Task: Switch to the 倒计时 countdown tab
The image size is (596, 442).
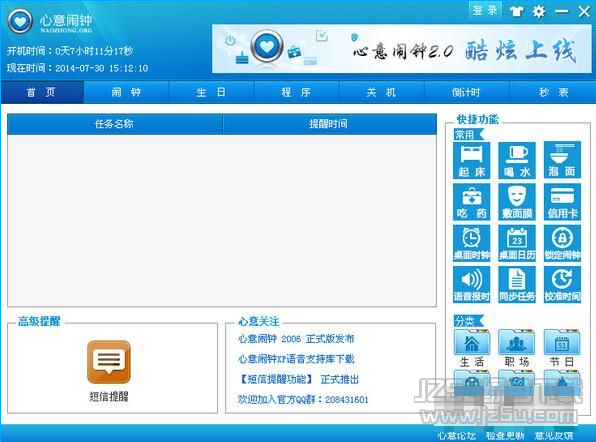Action: (x=466, y=92)
